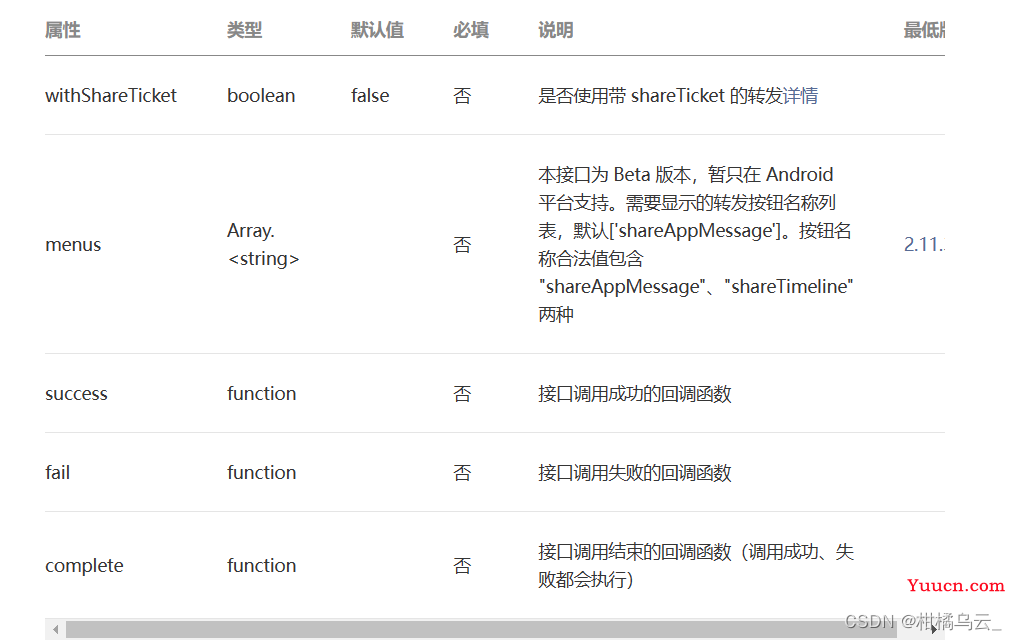Image resolution: width=1017 pixels, height=640 pixels.
Task: Click the 说明 column header
Action: (x=556, y=30)
